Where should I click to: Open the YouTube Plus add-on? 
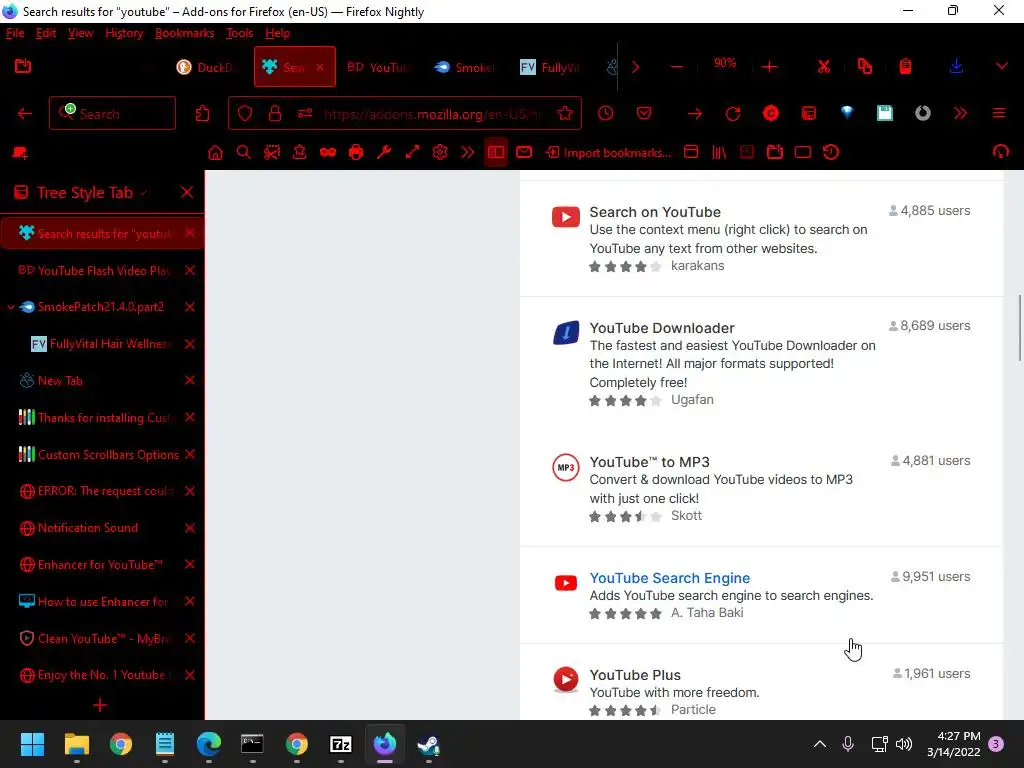[x=635, y=675]
